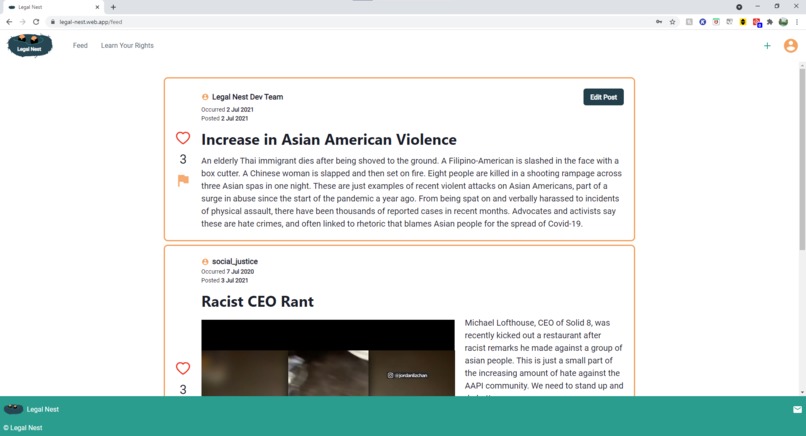Like the Racist CEO Rant post
Image resolution: width=806 pixels, height=436 pixels.
click(183, 368)
